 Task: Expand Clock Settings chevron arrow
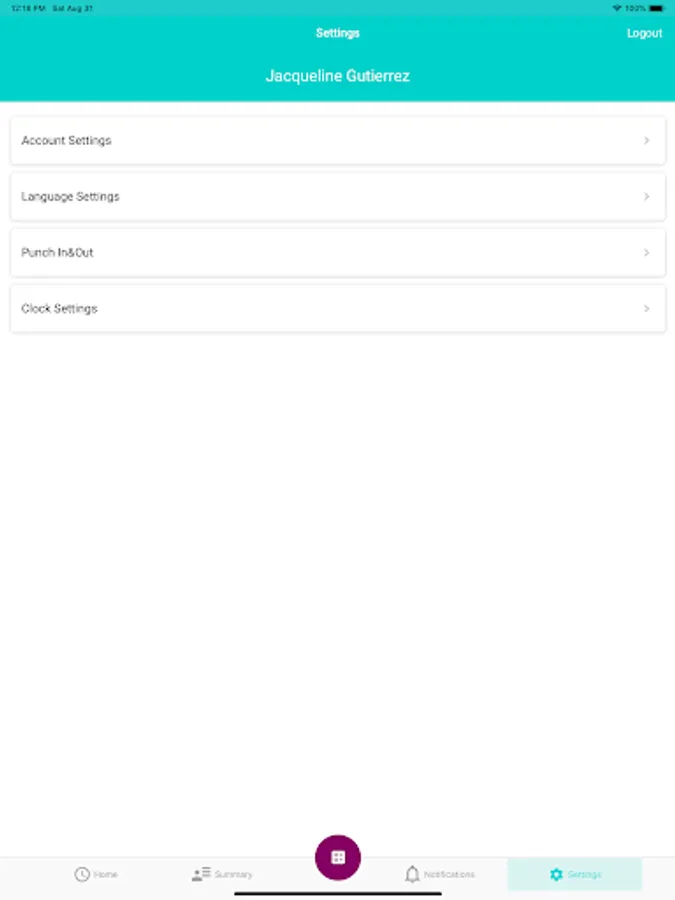[x=647, y=309]
